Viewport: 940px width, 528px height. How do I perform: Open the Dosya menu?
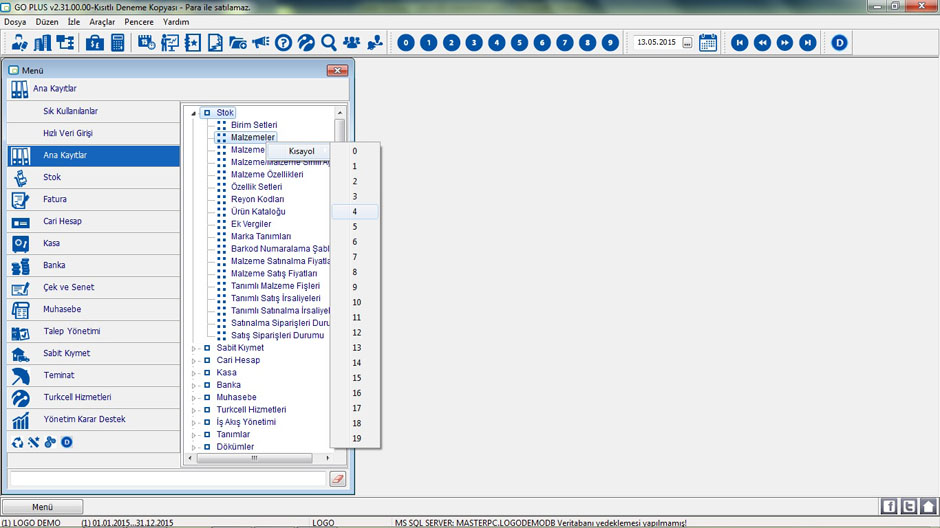click(15, 22)
